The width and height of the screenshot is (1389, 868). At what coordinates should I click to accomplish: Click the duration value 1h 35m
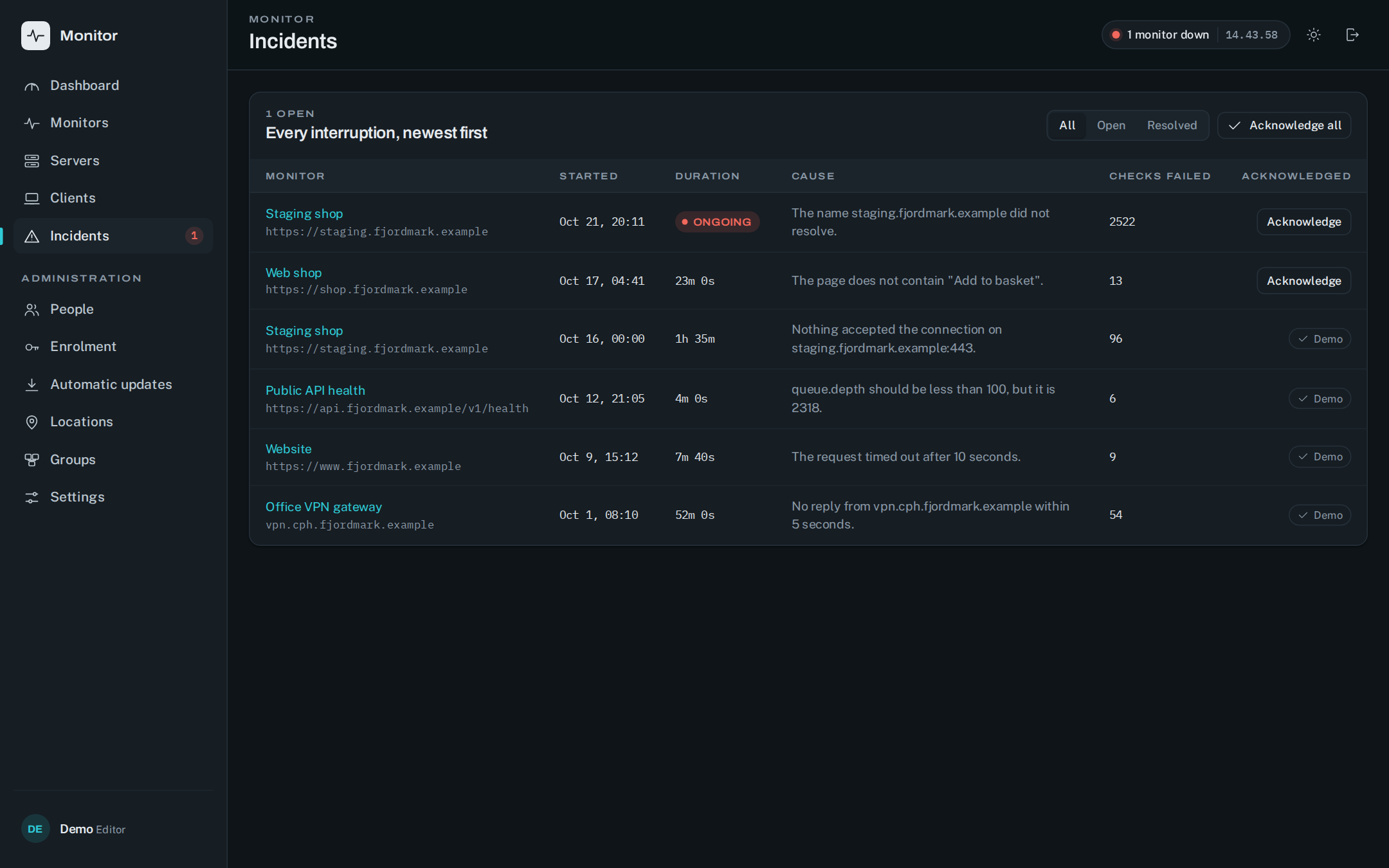coord(694,339)
